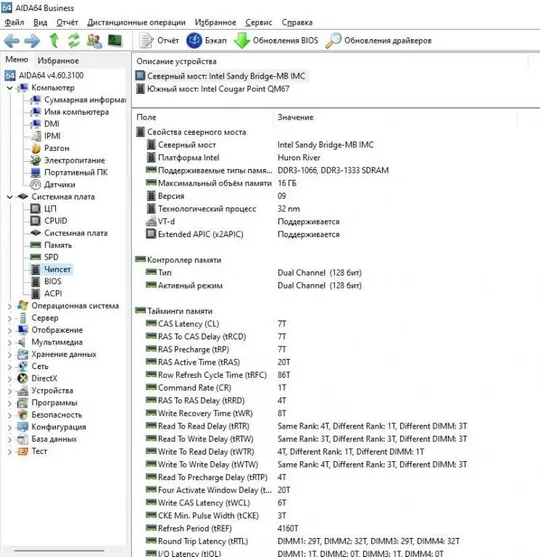Click the Память memory module icon

pos(36,245)
